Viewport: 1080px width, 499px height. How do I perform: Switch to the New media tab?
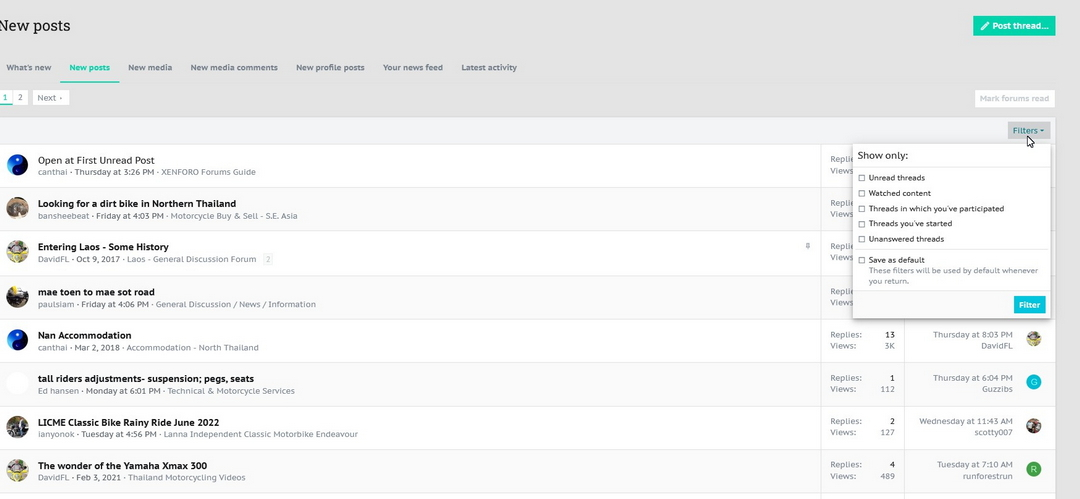point(150,68)
